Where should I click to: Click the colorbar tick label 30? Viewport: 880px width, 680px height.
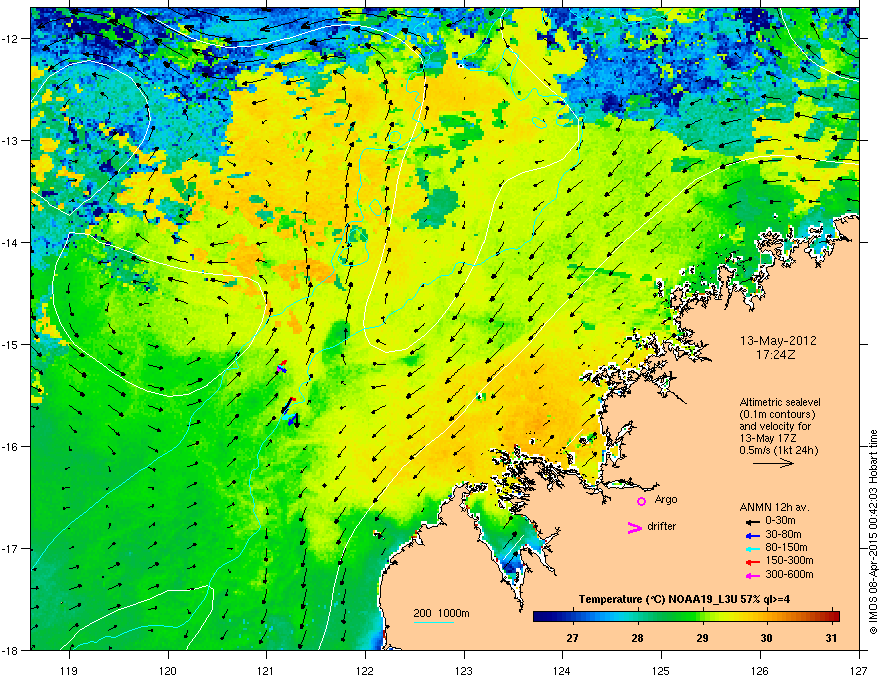(x=767, y=638)
